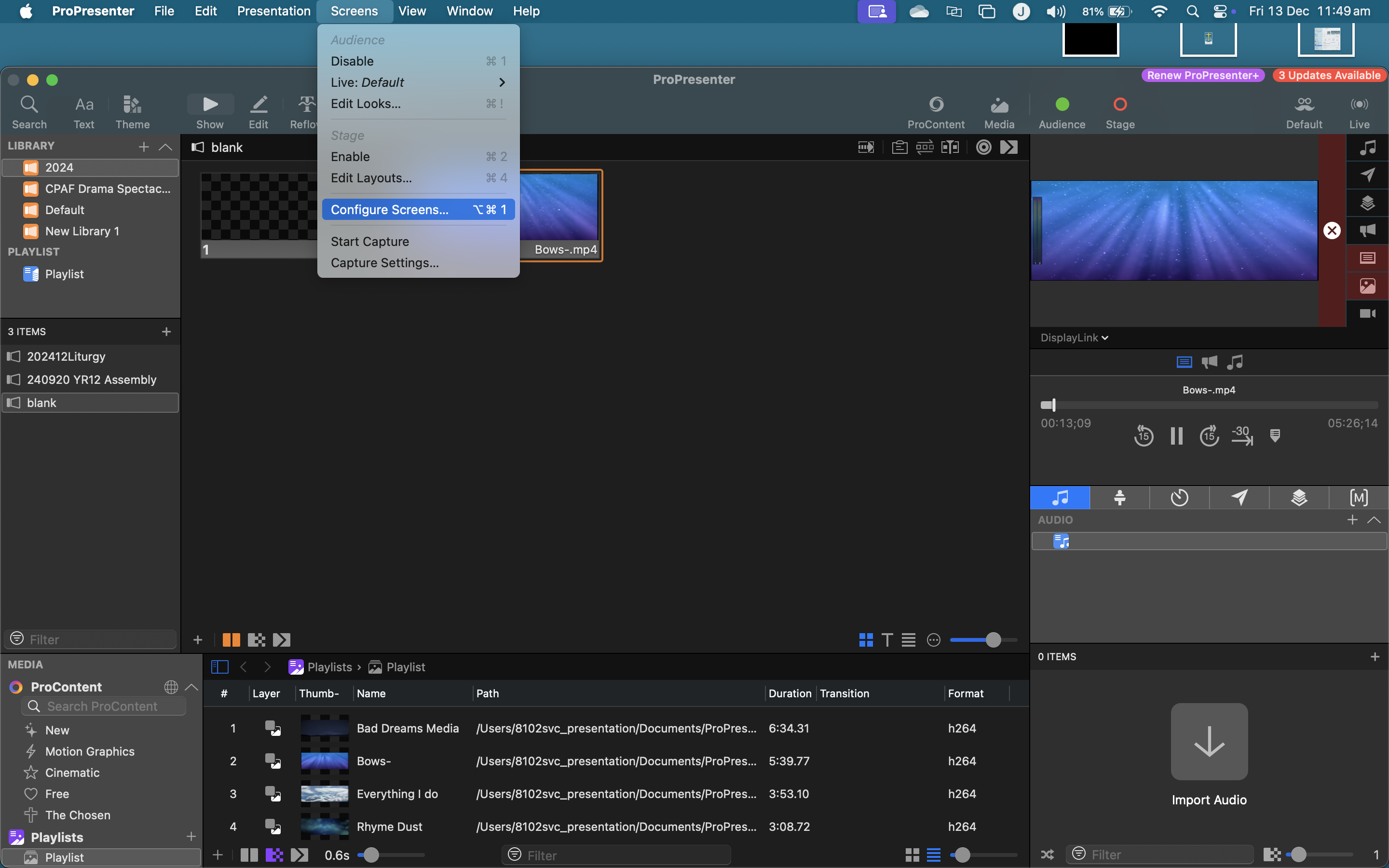
Task: Click Renew ProPresenter+ button
Action: (1202, 75)
